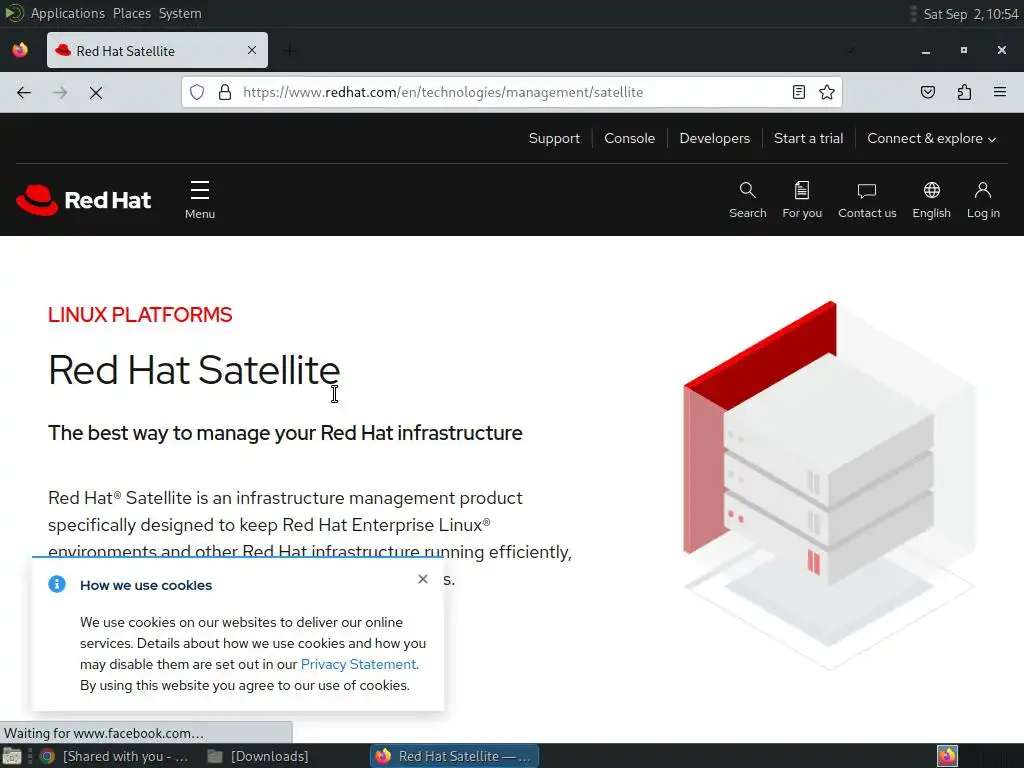The height and width of the screenshot is (768, 1024).
Task: Open the Pocket save icon
Action: (928, 92)
